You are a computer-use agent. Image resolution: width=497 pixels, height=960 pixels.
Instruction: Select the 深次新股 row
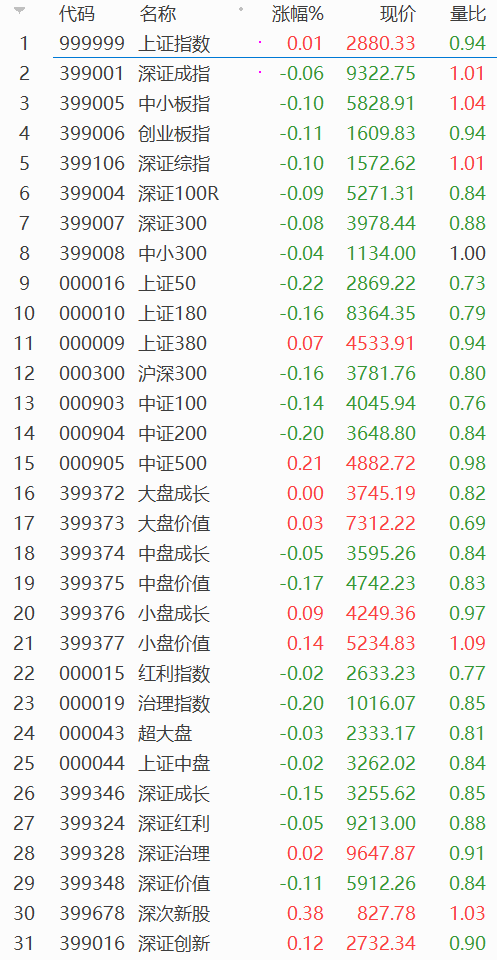(248, 913)
